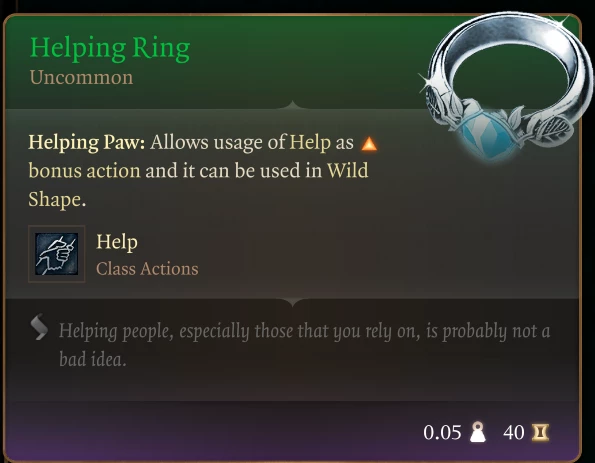Select the Helping Paw passive name

[x=87, y=143]
